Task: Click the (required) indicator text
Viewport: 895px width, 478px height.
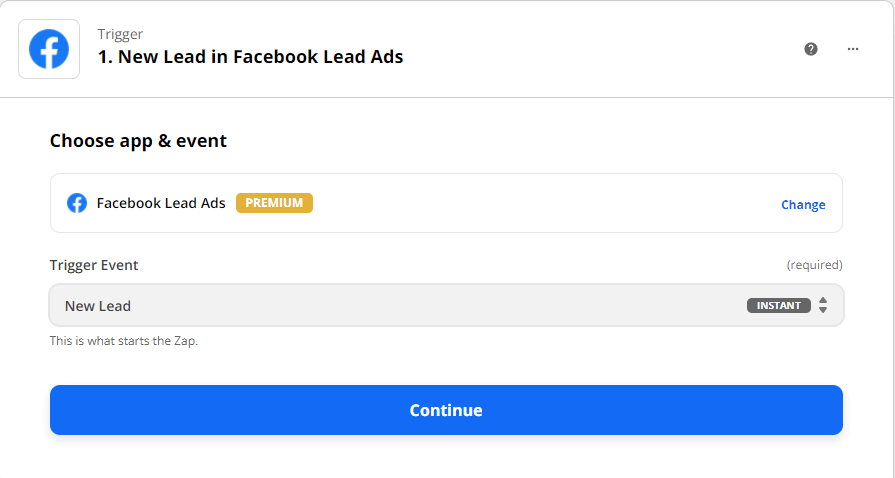Action: [814, 265]
